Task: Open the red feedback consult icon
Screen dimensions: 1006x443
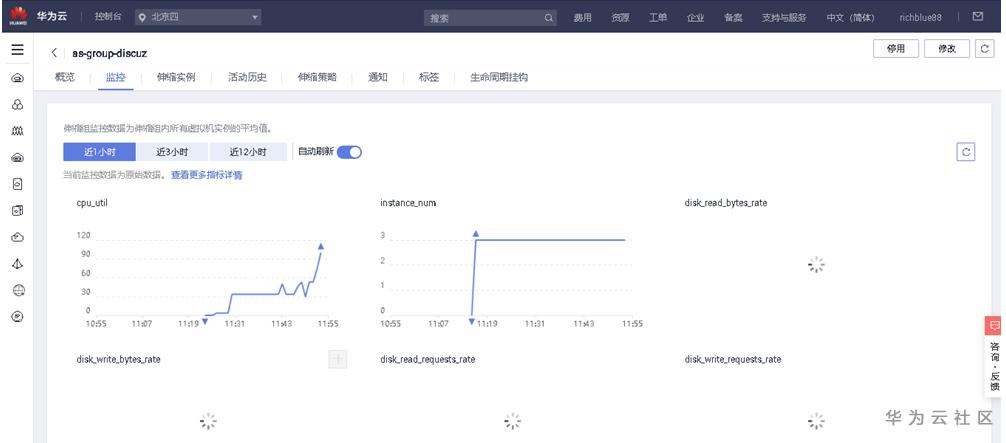Action: coord(994,326)
